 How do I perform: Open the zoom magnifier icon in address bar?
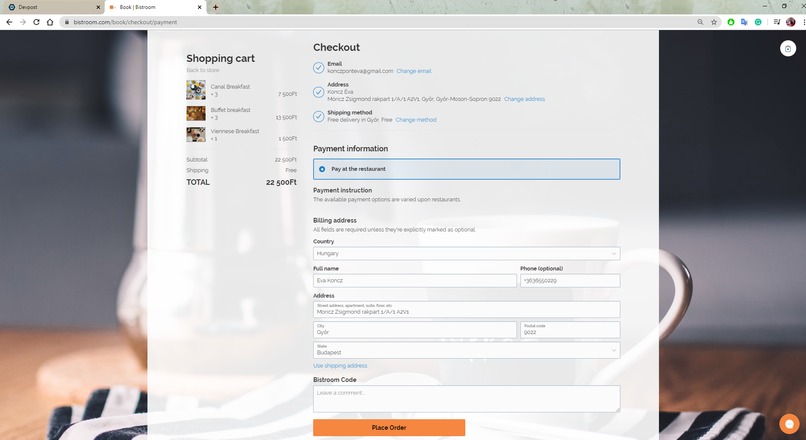(x=700, y=22)
